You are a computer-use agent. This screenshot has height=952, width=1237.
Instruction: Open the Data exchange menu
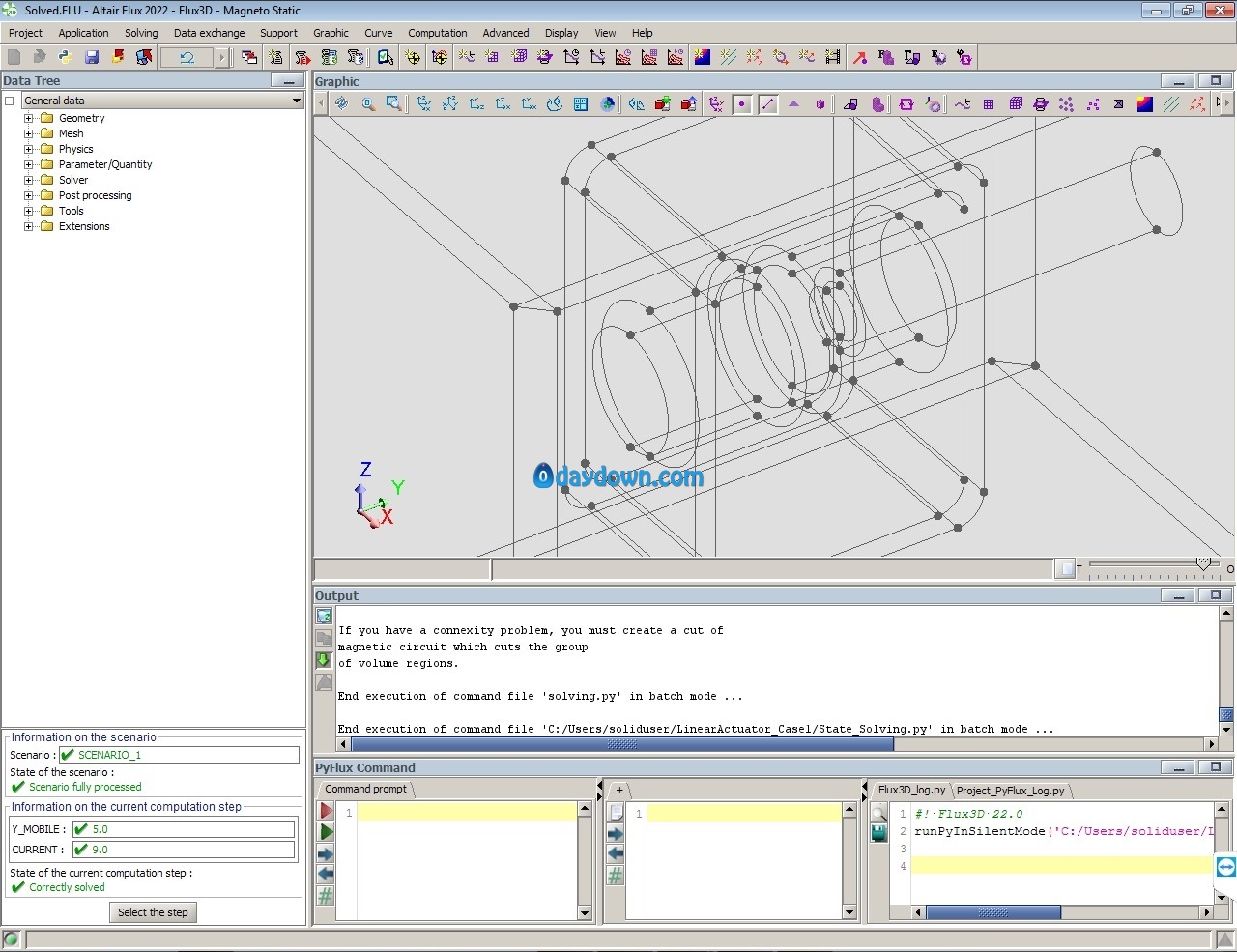tap(209, 33)
